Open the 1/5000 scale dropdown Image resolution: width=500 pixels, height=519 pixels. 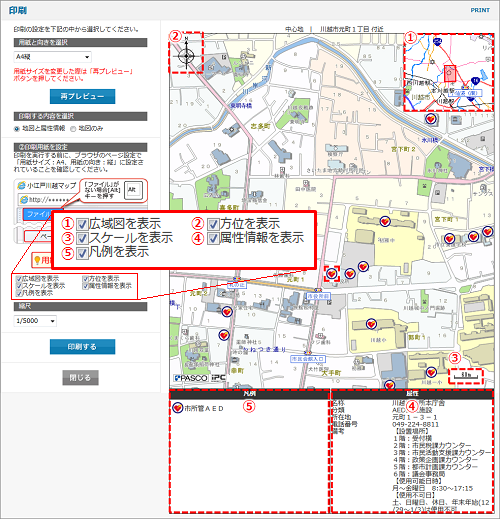35,321
